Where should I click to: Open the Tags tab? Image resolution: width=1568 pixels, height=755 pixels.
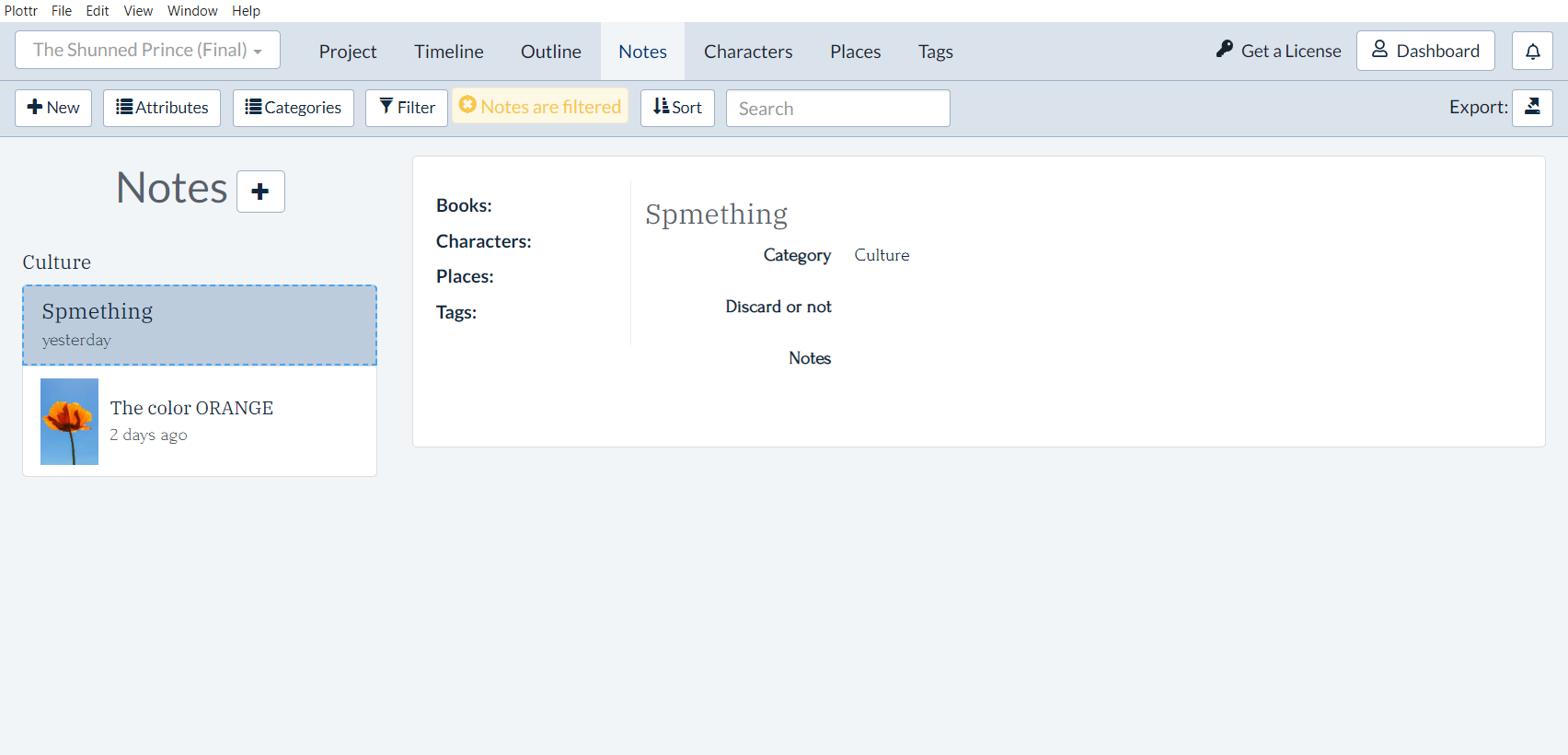936,52
